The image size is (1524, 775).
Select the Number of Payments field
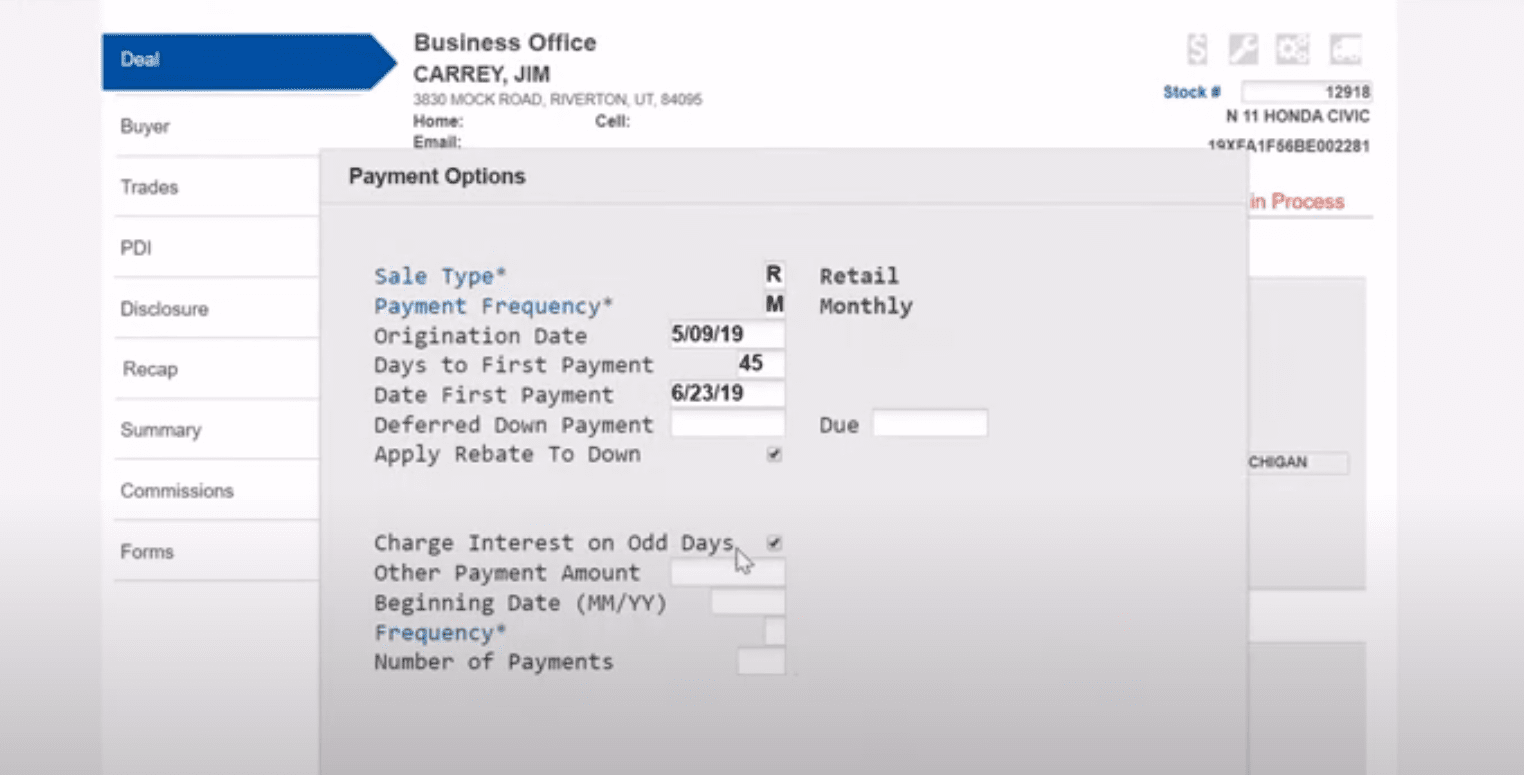(761, 660)
